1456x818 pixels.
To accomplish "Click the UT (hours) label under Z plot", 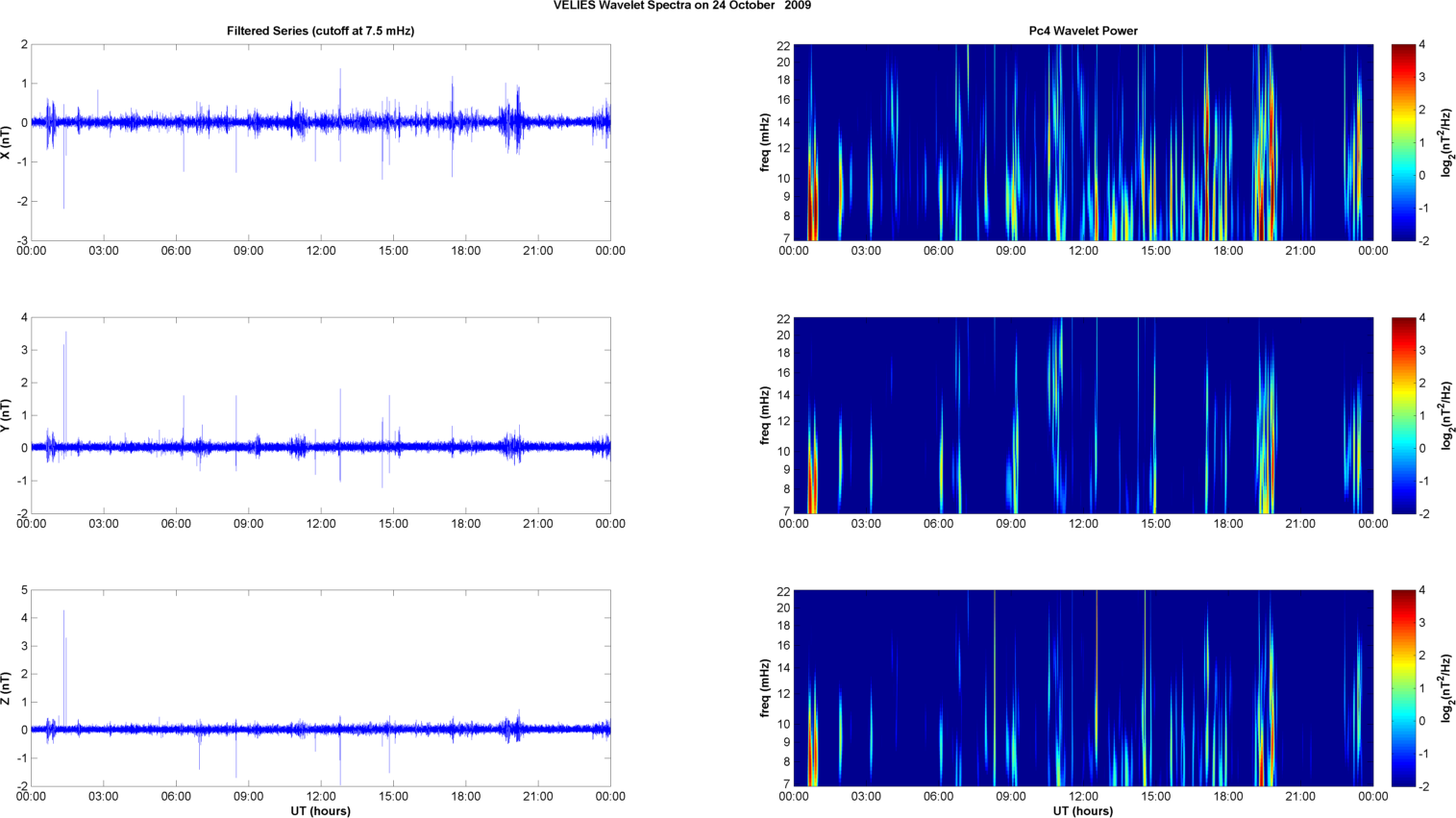I will [320, 811].
